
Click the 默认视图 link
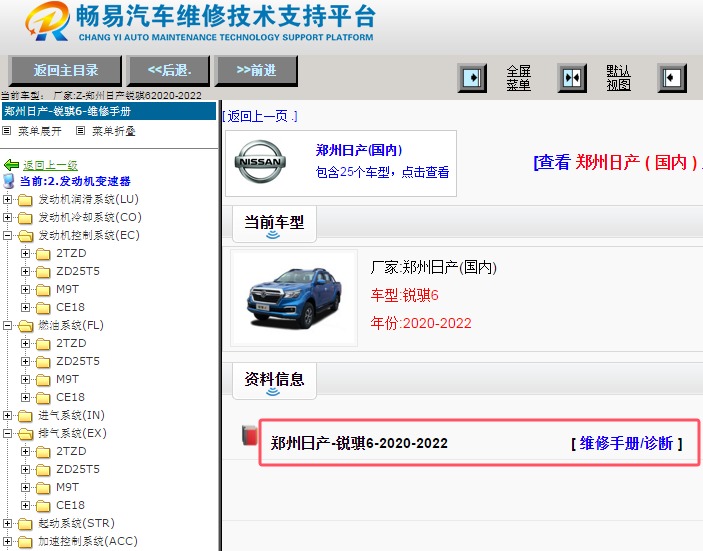(x=619, y=78)
